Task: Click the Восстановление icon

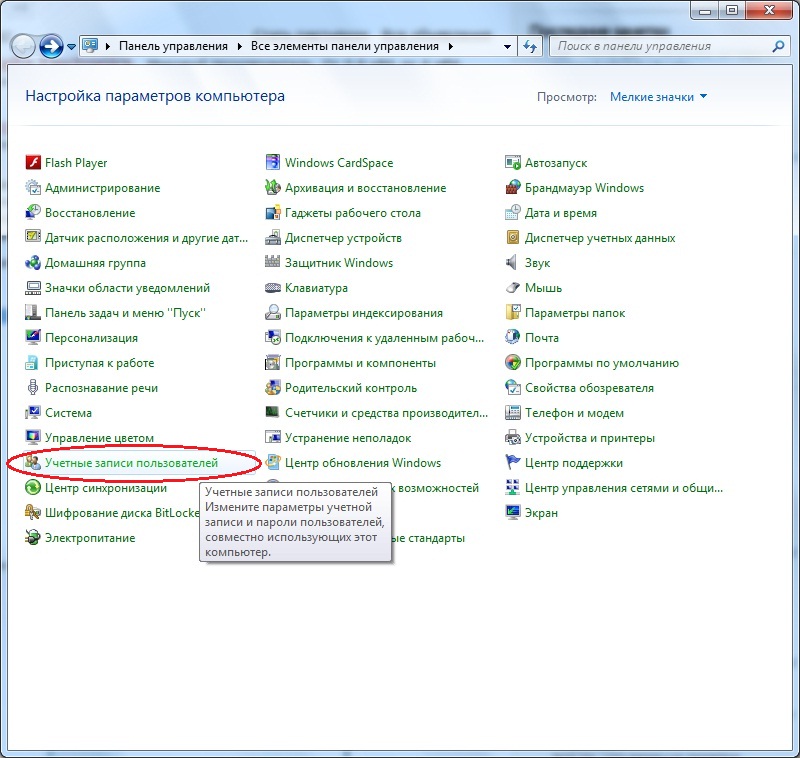Action: point(33,213)
